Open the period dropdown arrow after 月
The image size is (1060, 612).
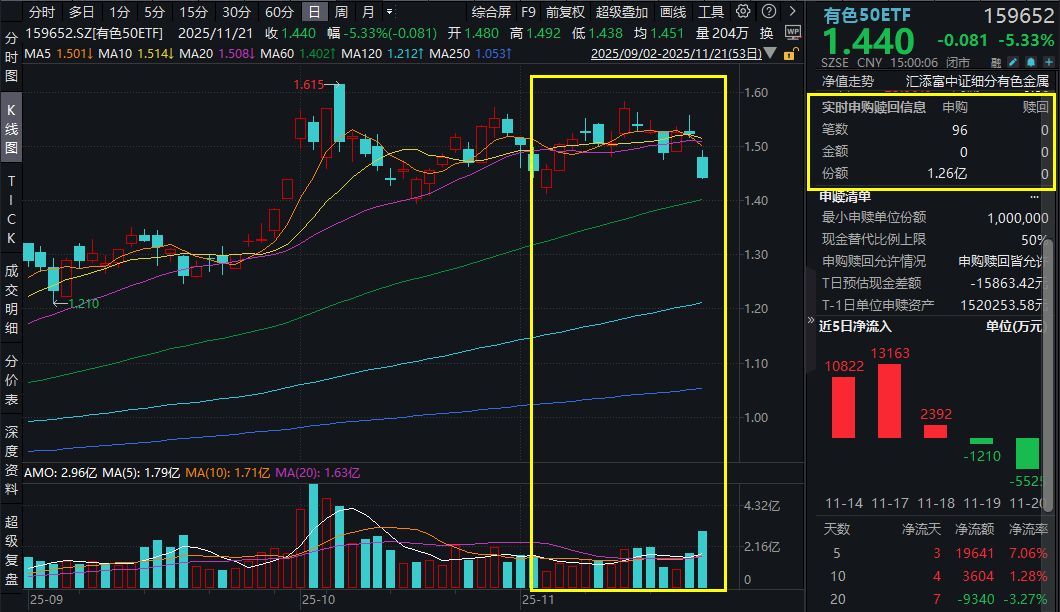coord(391,11)
